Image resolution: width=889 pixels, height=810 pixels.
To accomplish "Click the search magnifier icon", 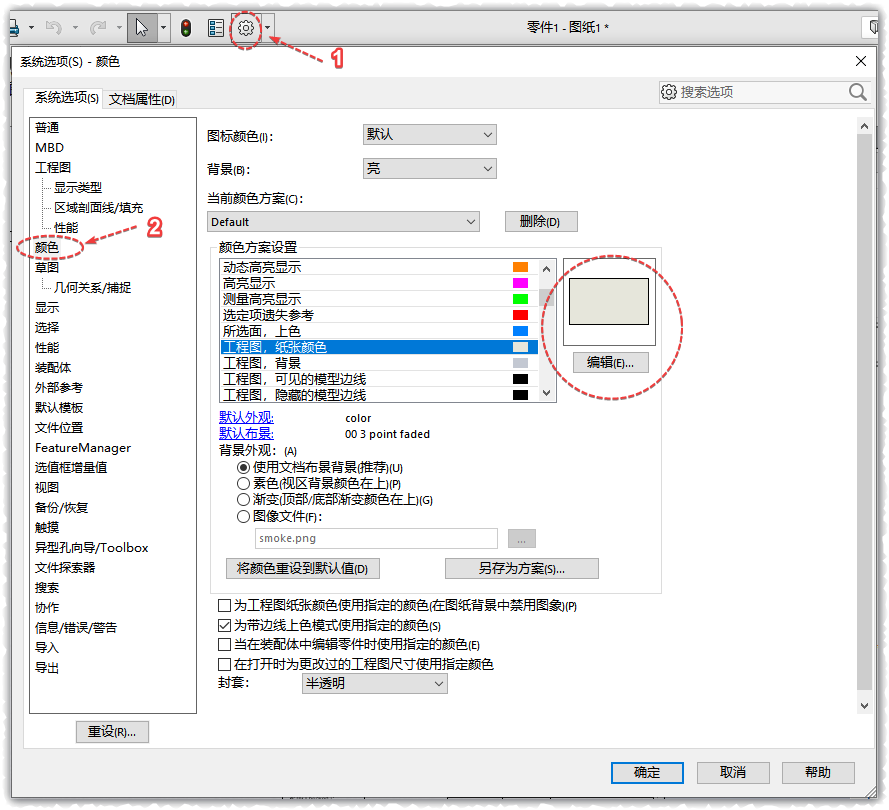I will [858, 92].
